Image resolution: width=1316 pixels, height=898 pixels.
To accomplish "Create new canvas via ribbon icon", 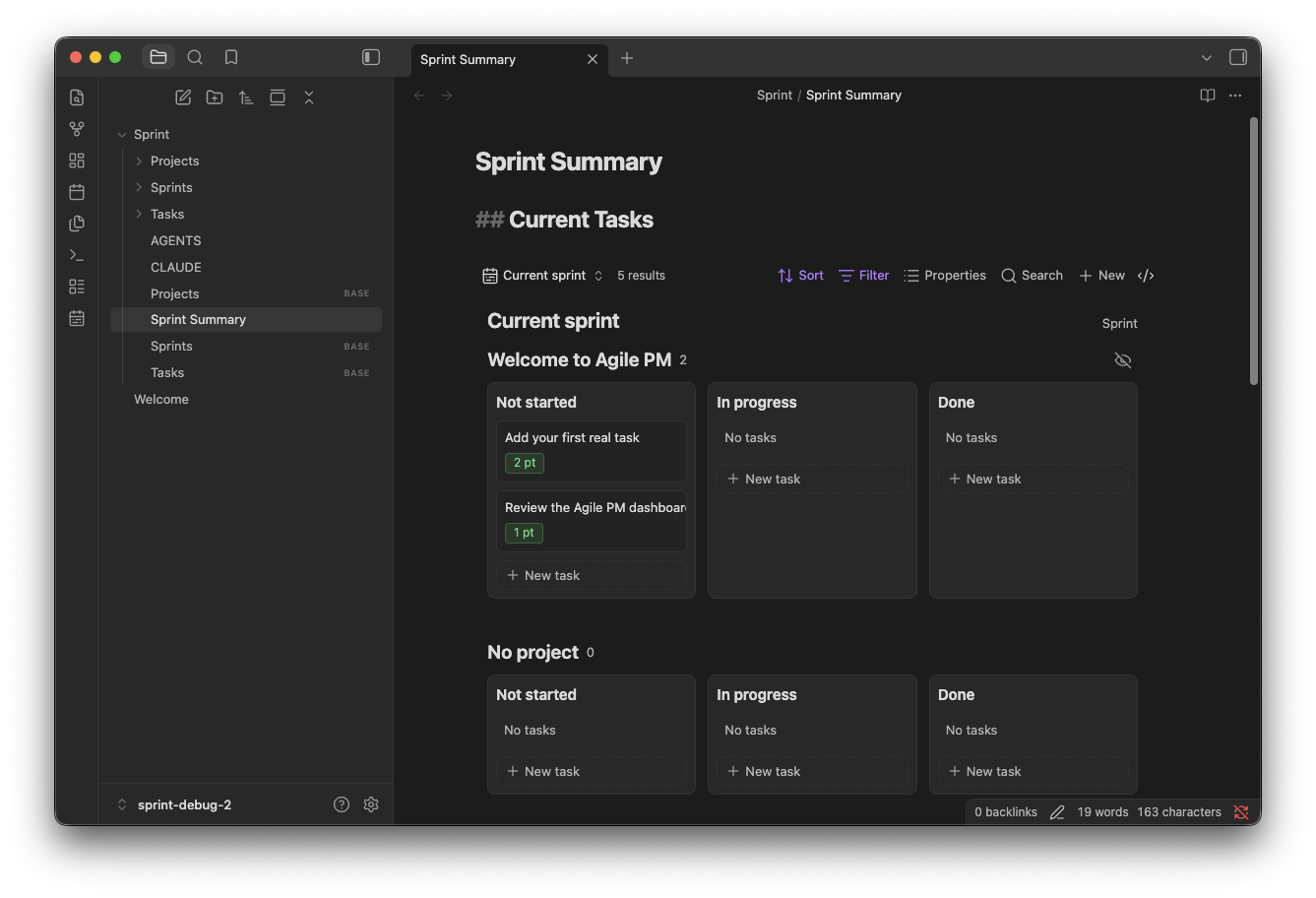I will [x=77, y=160].
